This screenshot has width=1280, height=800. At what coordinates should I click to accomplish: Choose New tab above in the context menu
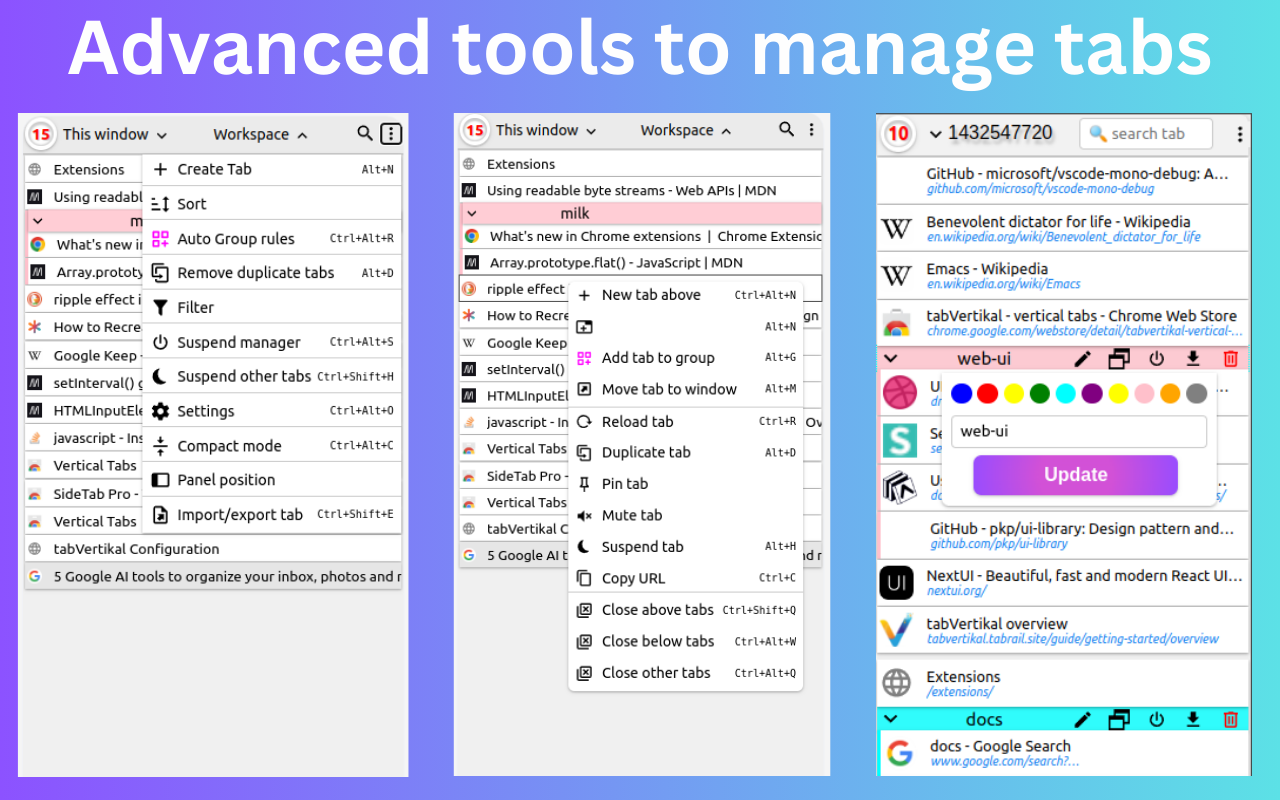point(686,295)
